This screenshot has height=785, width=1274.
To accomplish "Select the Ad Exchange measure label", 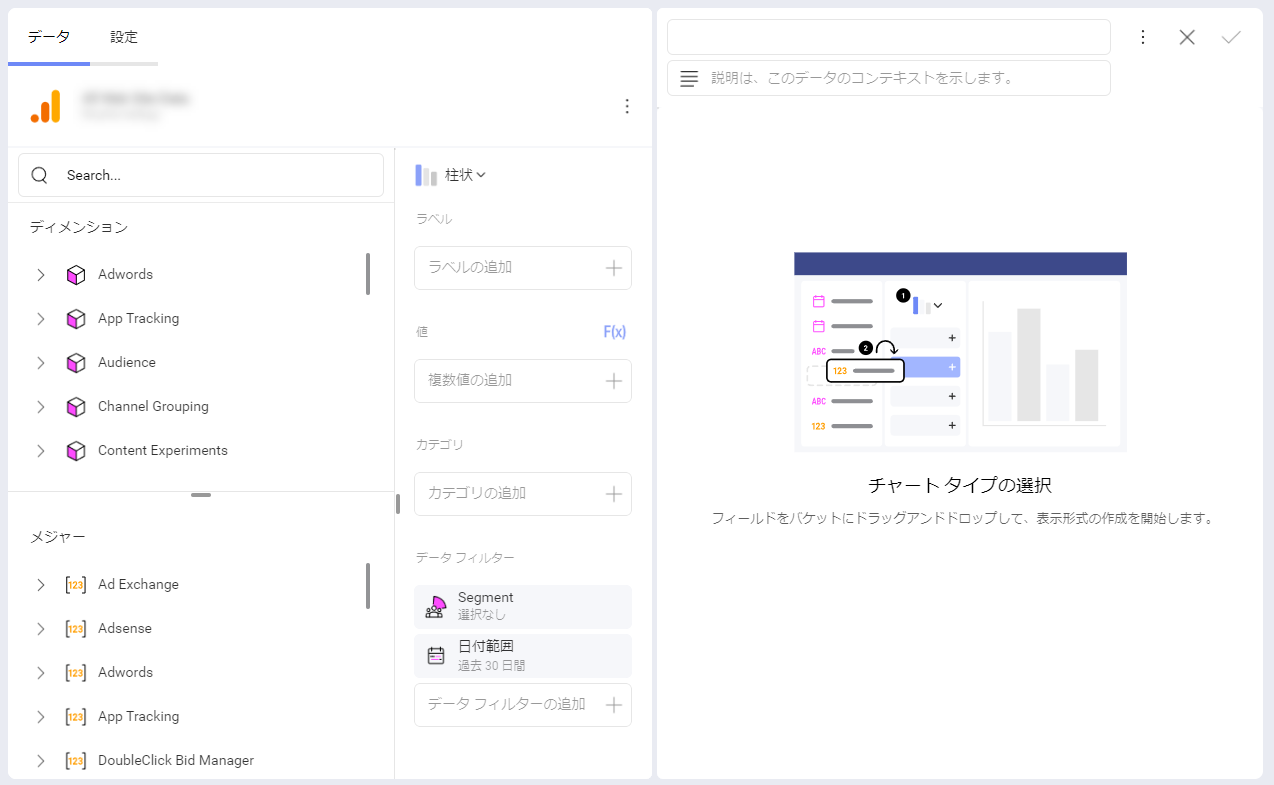I will (x=138, y=585).
